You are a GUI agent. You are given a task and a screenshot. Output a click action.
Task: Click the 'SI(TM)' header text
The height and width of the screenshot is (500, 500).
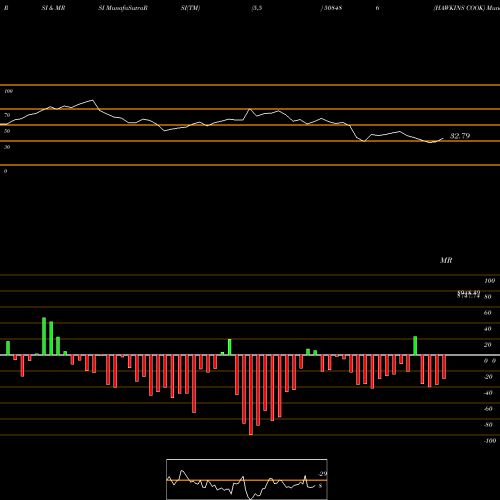[190, 8]
